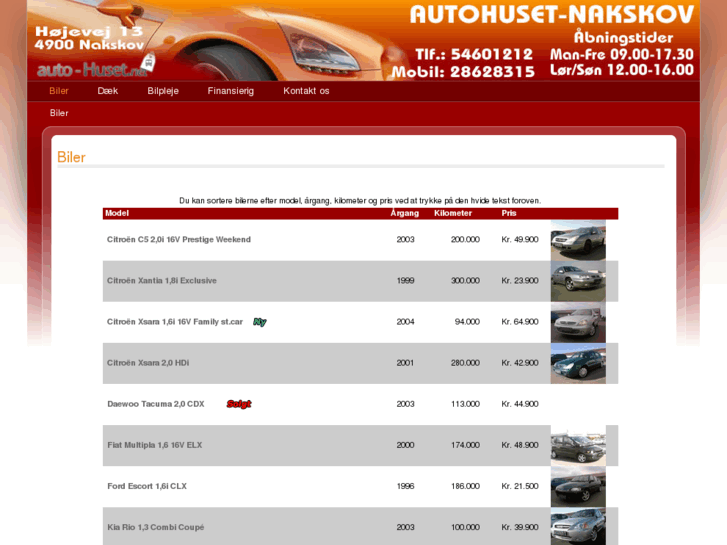Click the Fiat Multipla car thumbnail
Image resolution: width=727 pixels, height=545 pixels.
578,446
